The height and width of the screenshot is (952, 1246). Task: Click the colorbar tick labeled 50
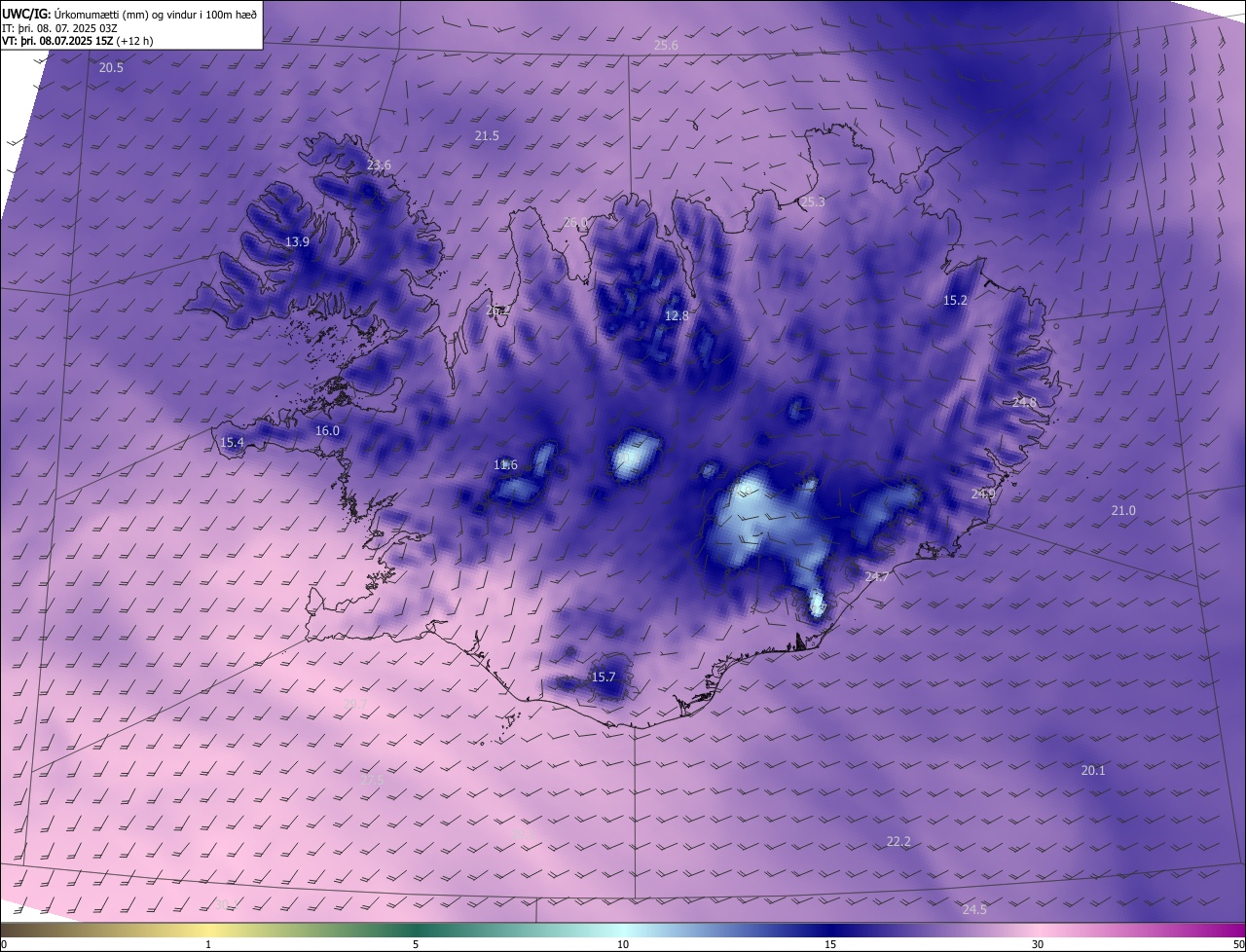click(x=1238, y=944)
